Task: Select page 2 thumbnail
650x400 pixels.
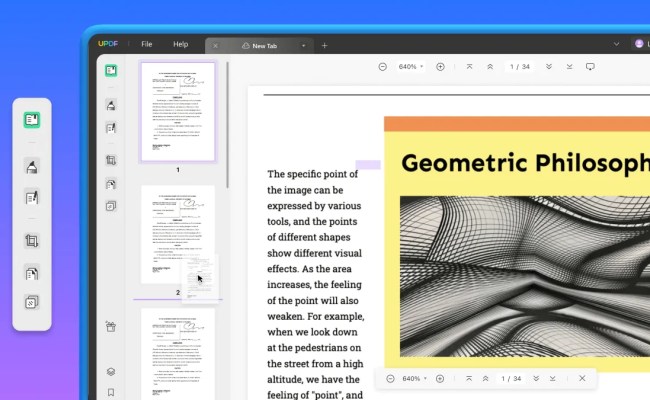Action: pos(178,235)
